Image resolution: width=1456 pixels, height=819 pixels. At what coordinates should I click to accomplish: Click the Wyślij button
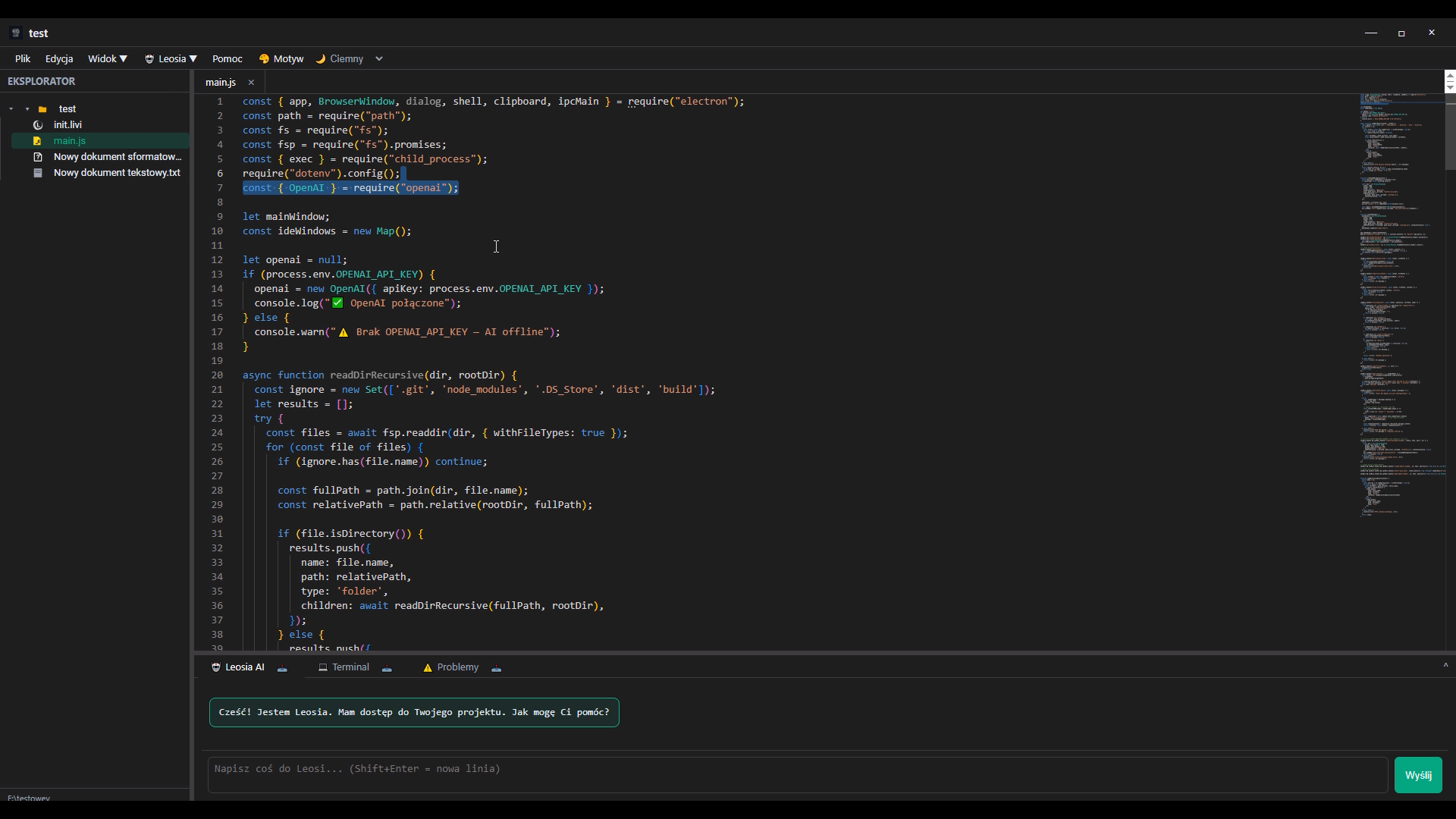[x=1419, y=774]
